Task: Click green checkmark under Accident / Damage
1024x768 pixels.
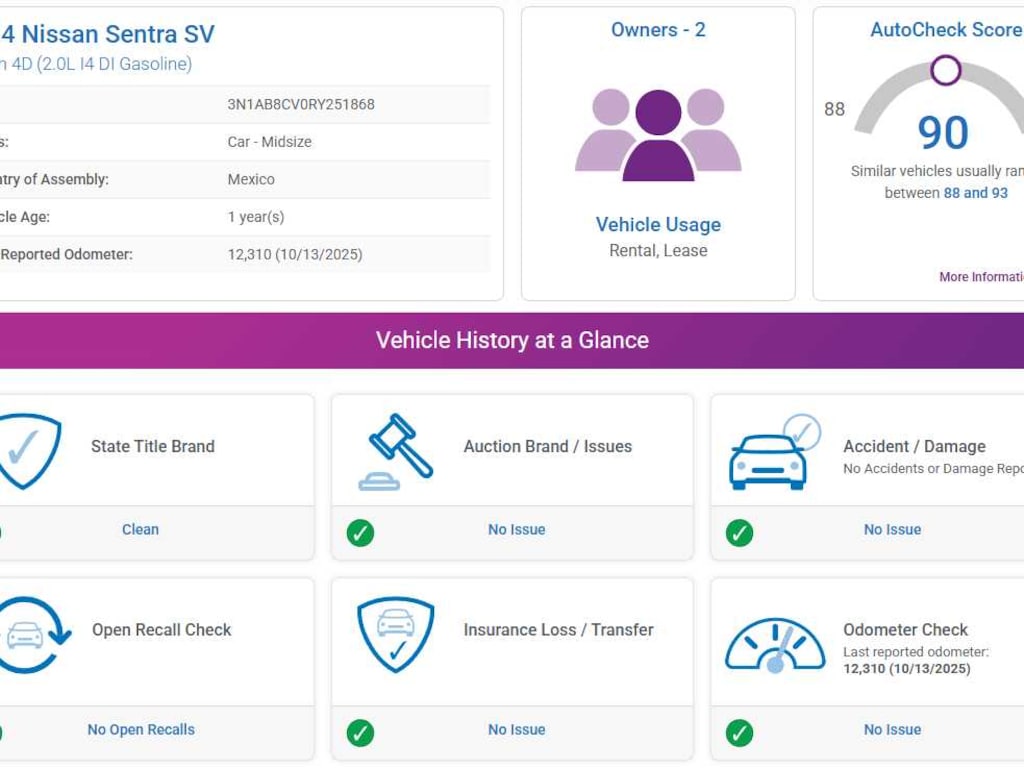Action: (x=739, y=533)
